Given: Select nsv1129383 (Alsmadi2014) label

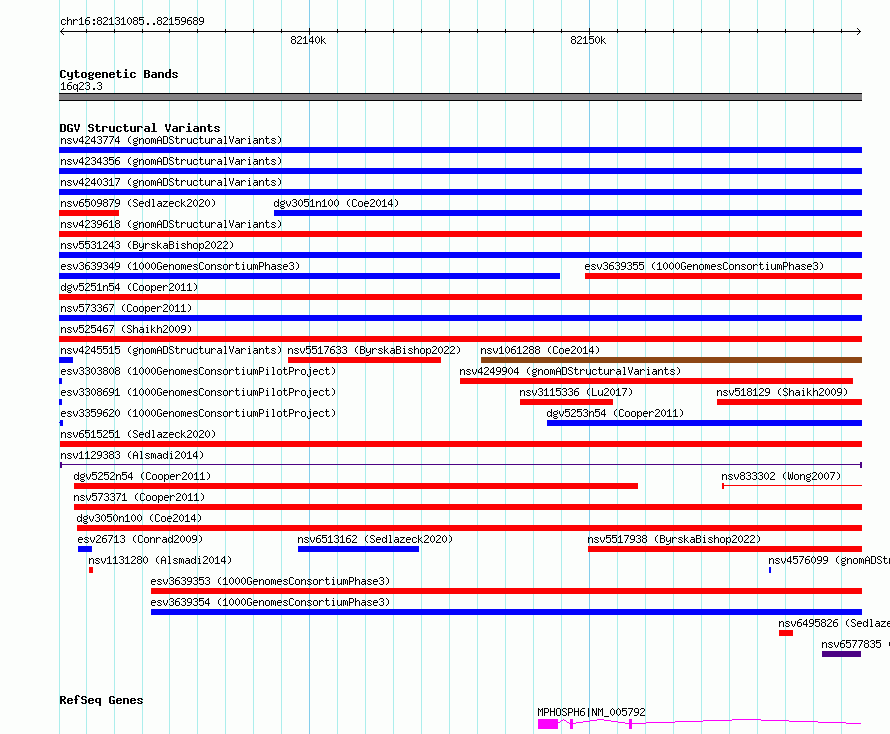Looking at the screenshot, I should coord(132,455).
